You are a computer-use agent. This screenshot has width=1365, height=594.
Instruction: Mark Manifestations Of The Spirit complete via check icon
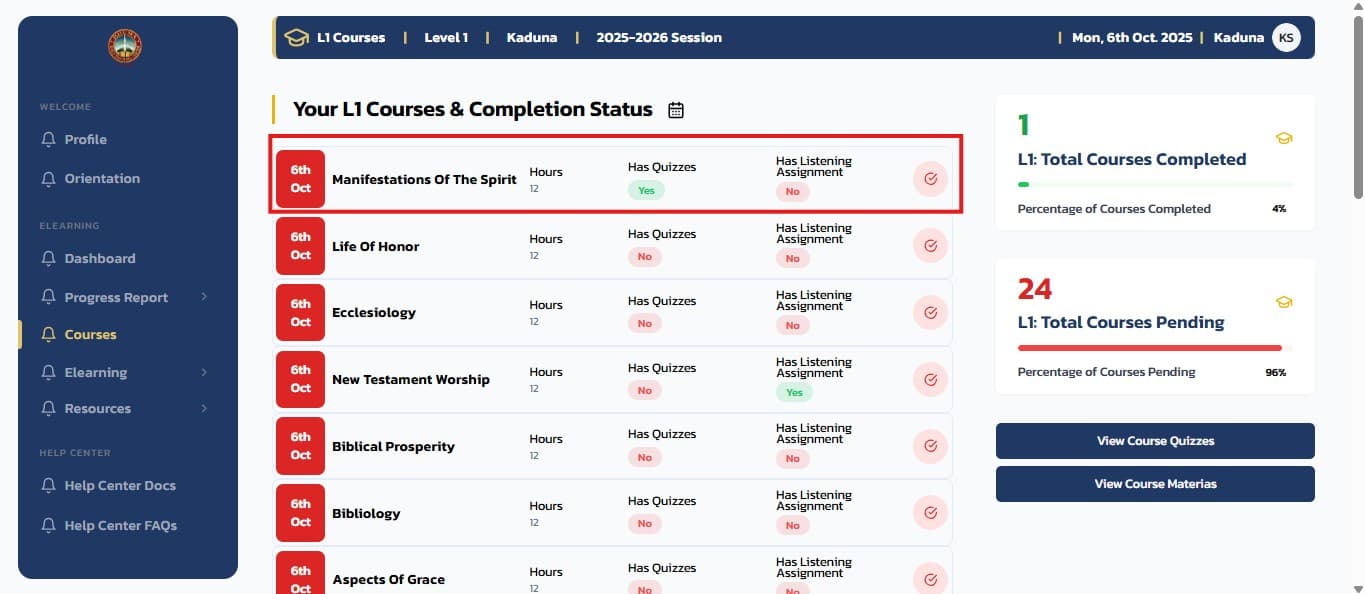click(x=930, y=179)
